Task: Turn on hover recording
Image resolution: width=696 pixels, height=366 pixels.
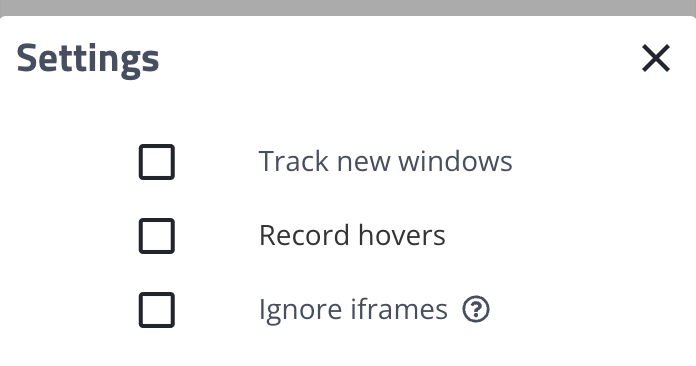Action: tap(157, 236)
